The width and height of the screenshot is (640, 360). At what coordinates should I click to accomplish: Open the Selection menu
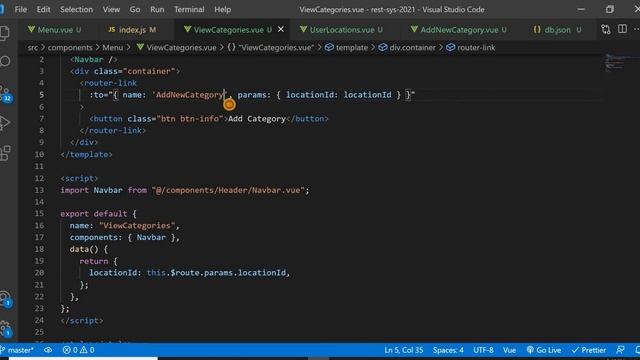pos(76,9)
